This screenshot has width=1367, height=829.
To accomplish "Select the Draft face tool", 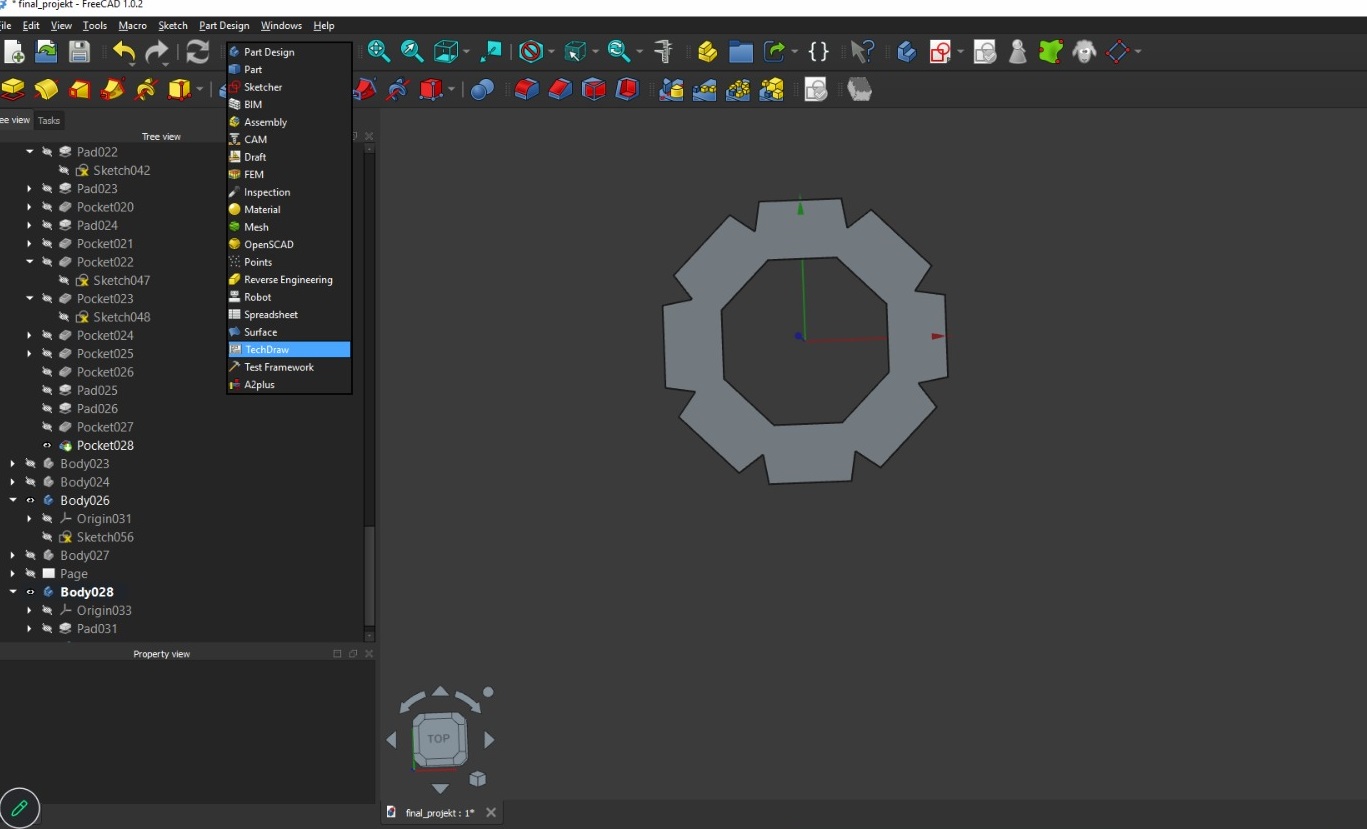I will pyautogui.click(x=594, y=90).
